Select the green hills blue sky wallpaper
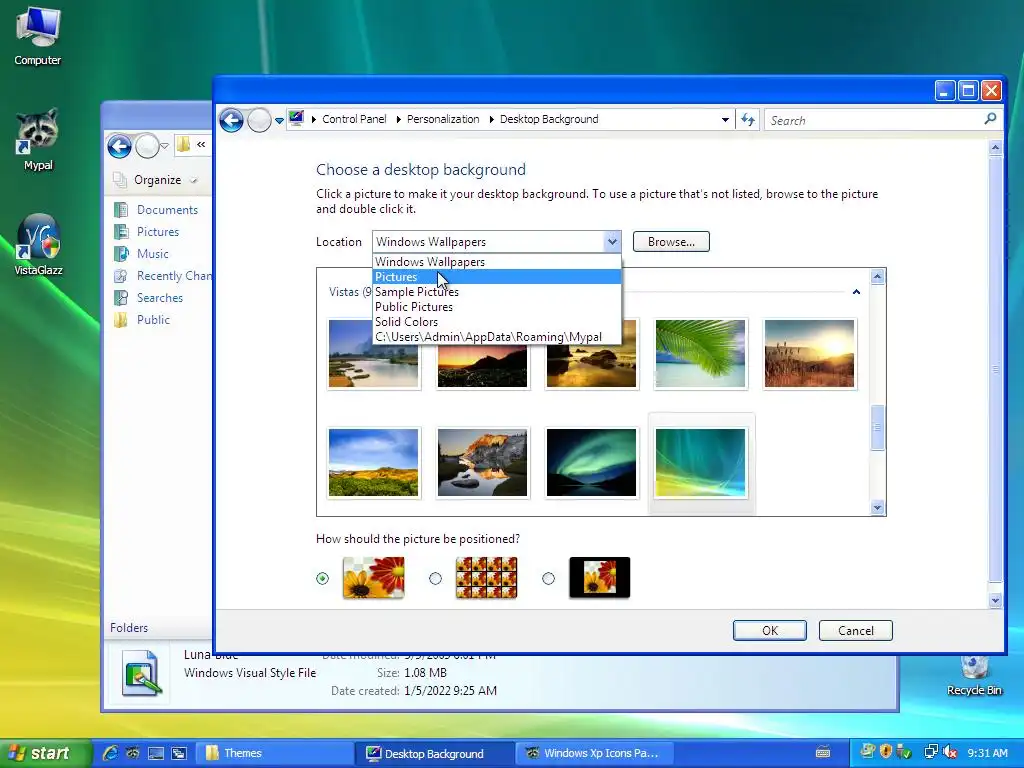 (x=374, y=462)
